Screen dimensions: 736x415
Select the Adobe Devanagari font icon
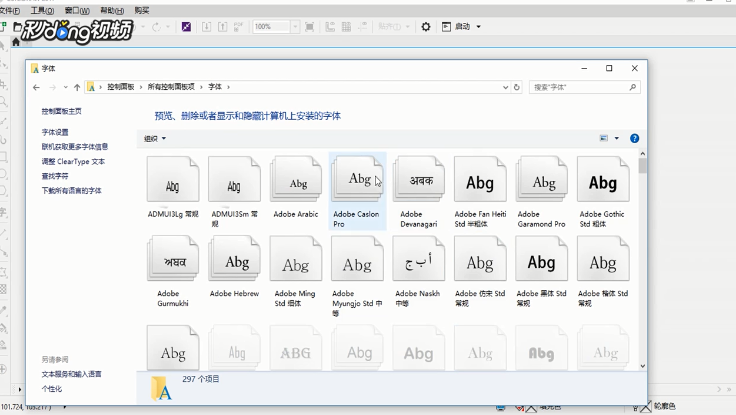pos(419,180)
